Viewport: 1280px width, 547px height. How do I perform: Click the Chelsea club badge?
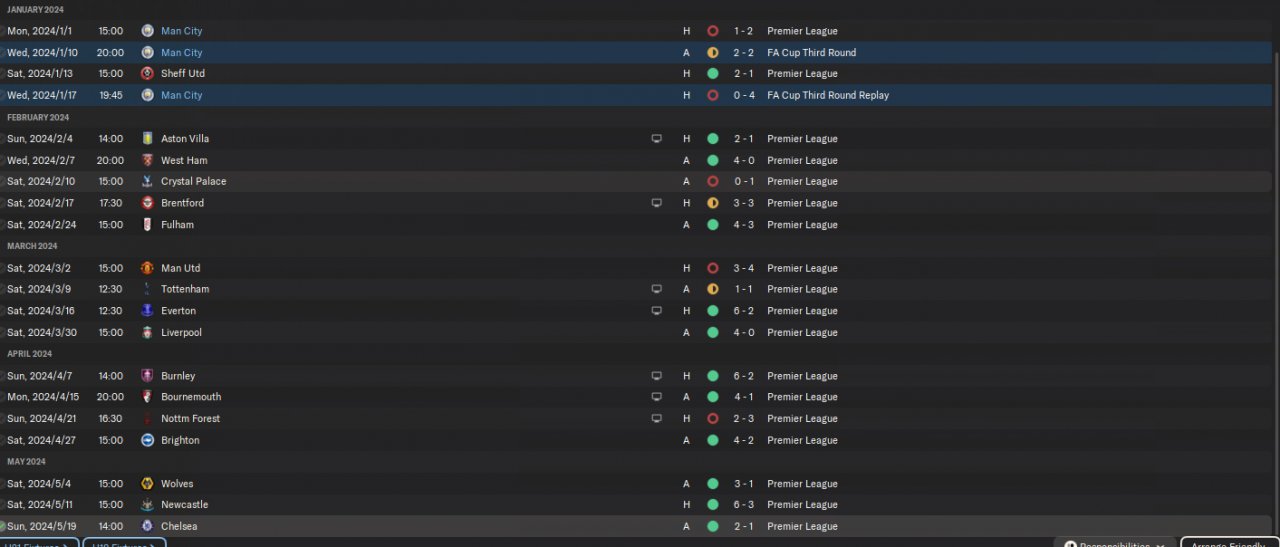click(148, 527)
